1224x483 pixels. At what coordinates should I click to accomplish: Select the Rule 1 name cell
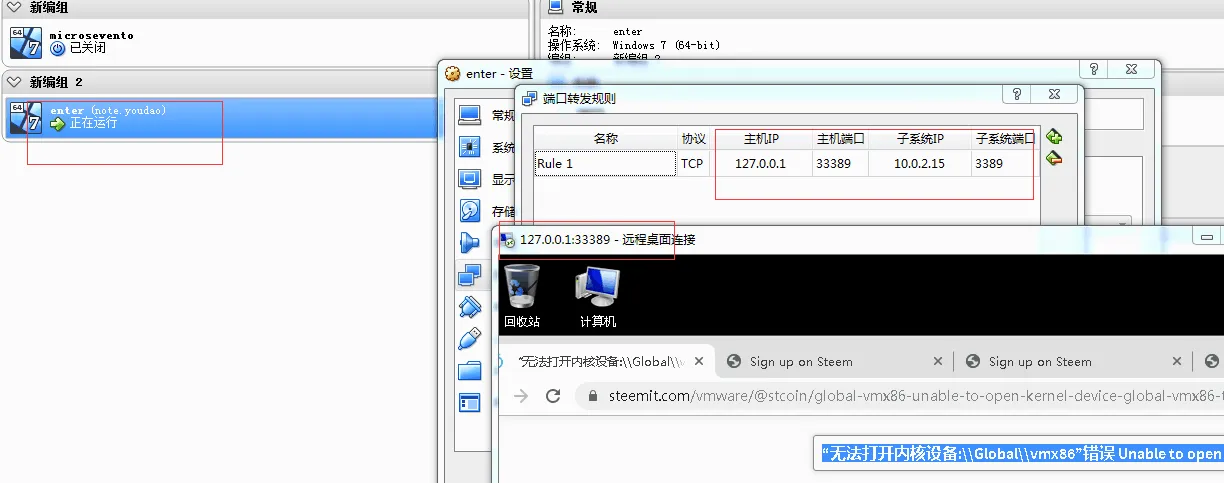point(605,163)
